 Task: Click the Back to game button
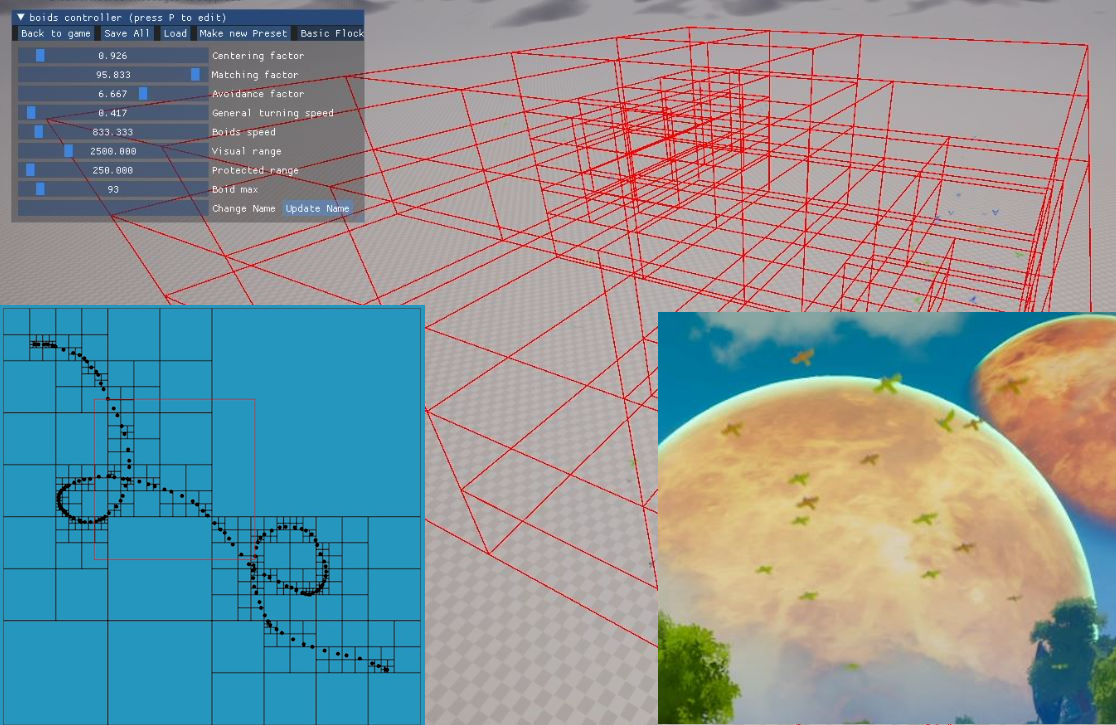click(56, 34)
